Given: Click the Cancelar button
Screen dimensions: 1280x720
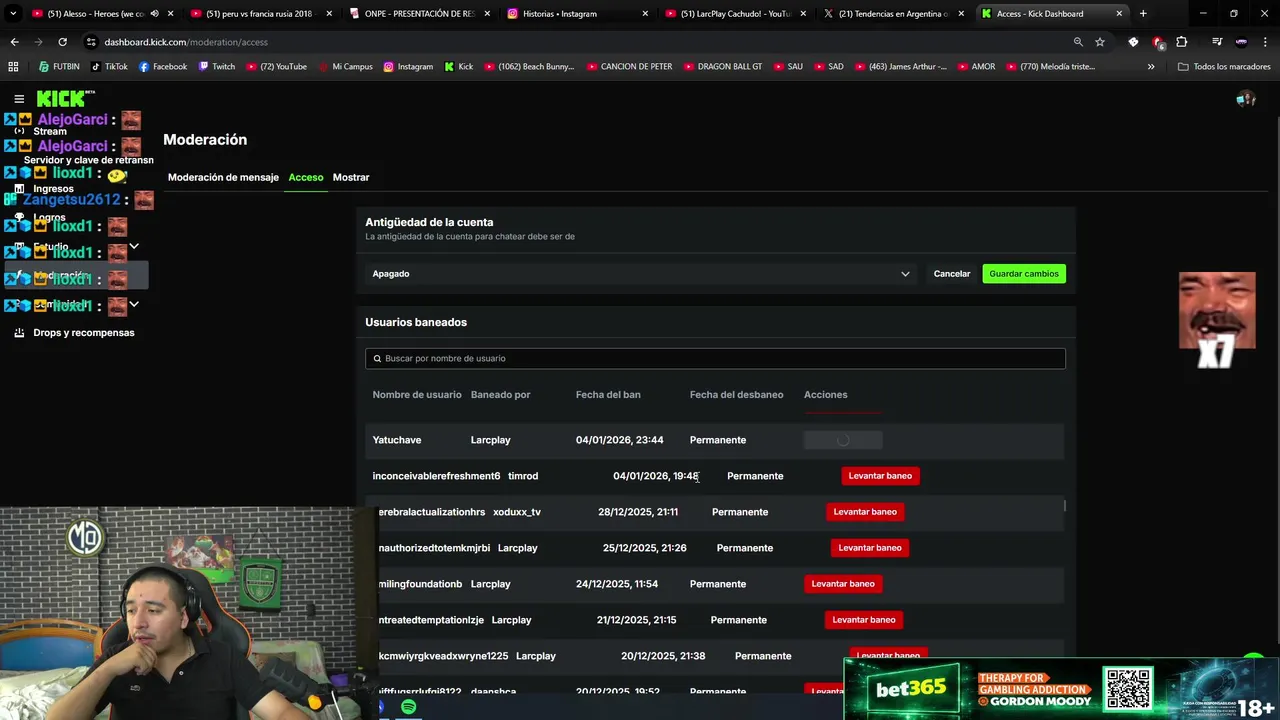Looking at the screenshot, I should (x=952, y=273).
